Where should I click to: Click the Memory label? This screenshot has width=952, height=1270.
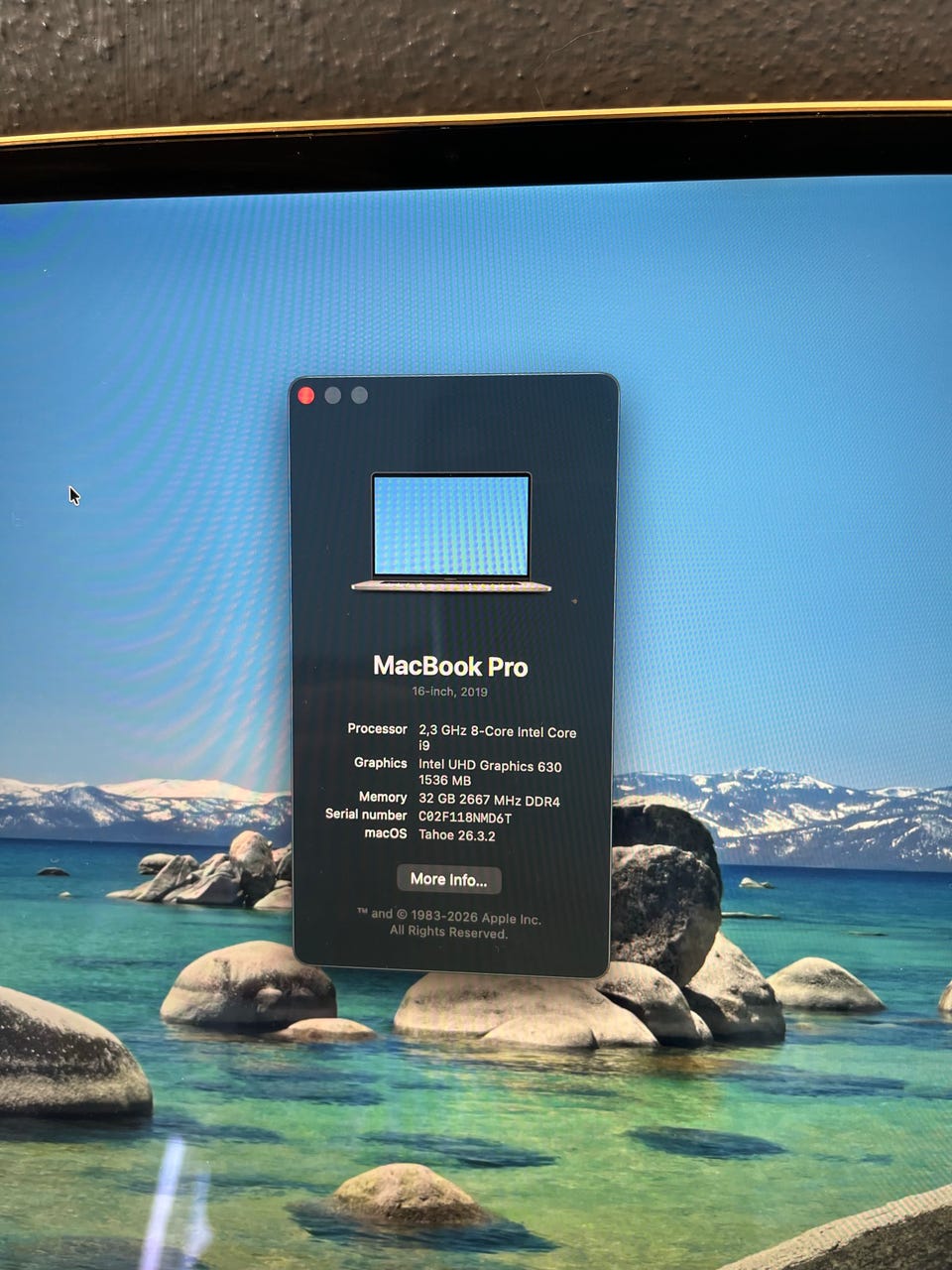(x=383, y=797)
